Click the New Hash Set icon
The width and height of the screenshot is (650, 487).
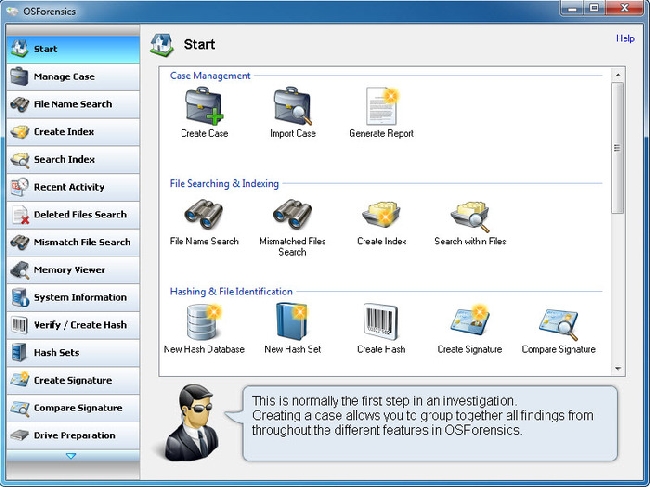292,322
